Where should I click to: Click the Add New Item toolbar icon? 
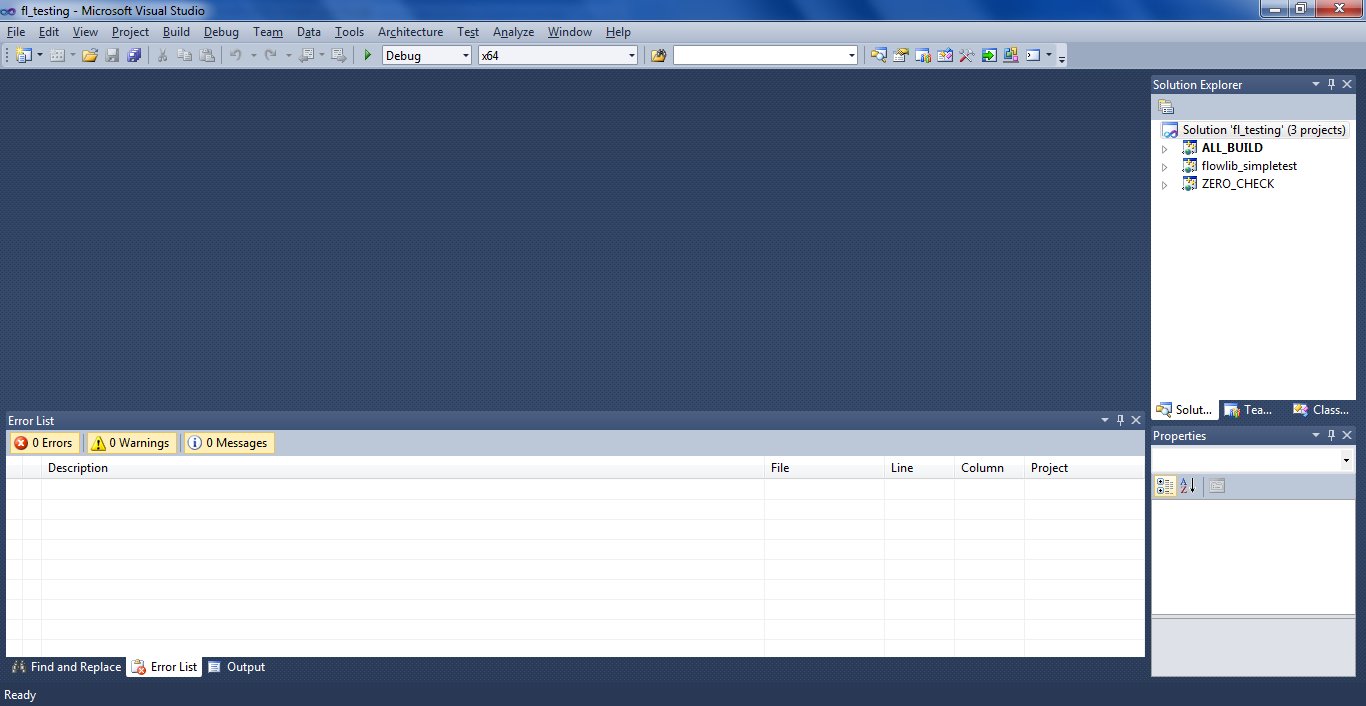[x=57, y=55]
